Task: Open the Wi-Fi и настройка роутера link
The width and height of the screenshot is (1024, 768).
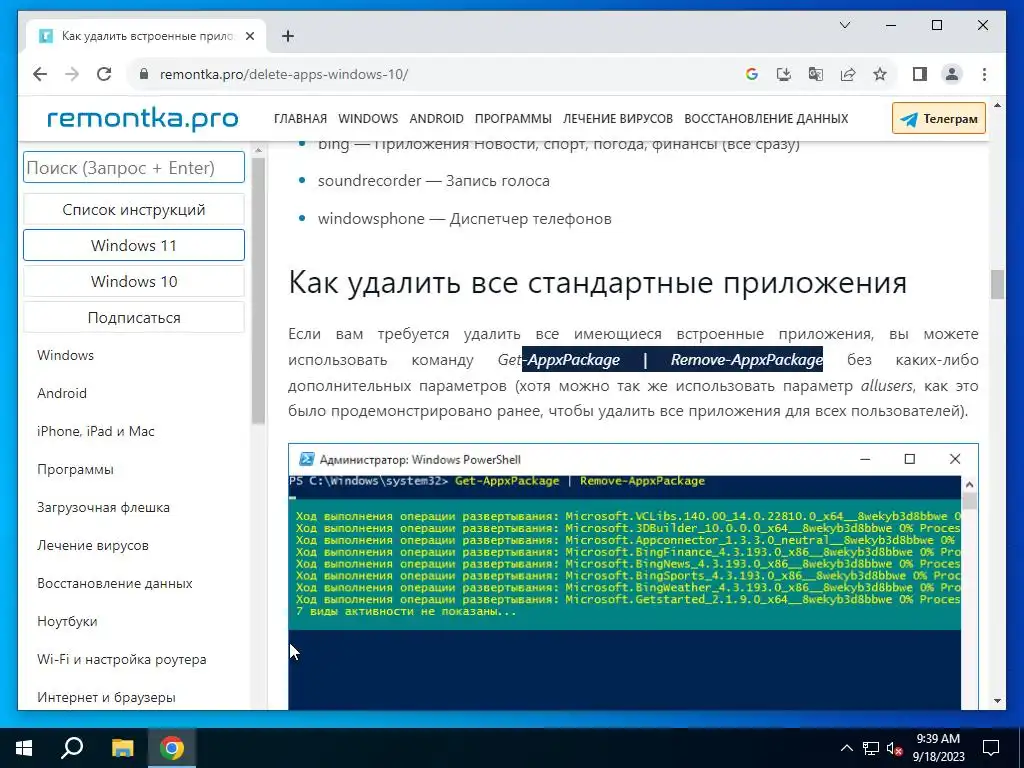Action: point(121,660)
